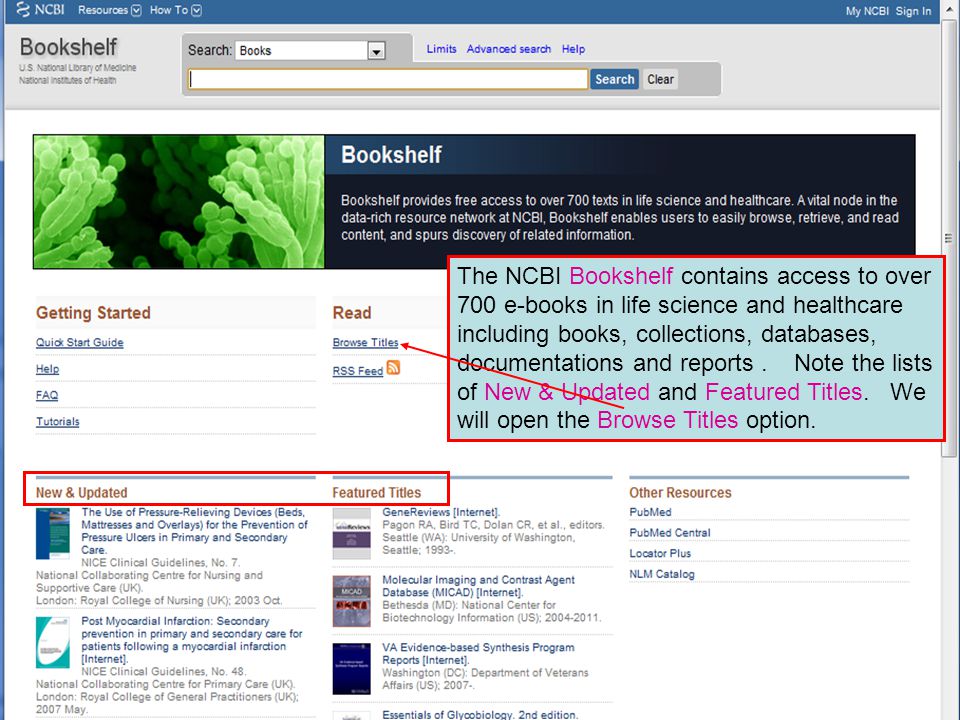Image resolution: width=960 pixels, height=720 pixels.
Task: Click the RSS Feed link
Action: (358, 371)
